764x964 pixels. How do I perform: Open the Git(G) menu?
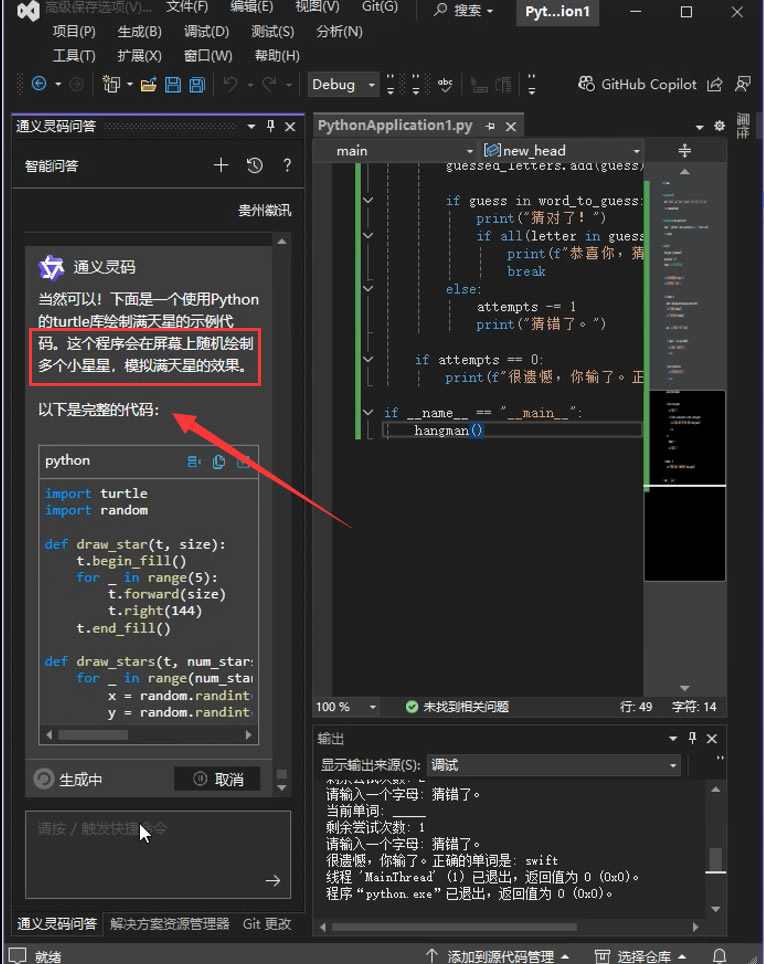click(x=379, y=7)
